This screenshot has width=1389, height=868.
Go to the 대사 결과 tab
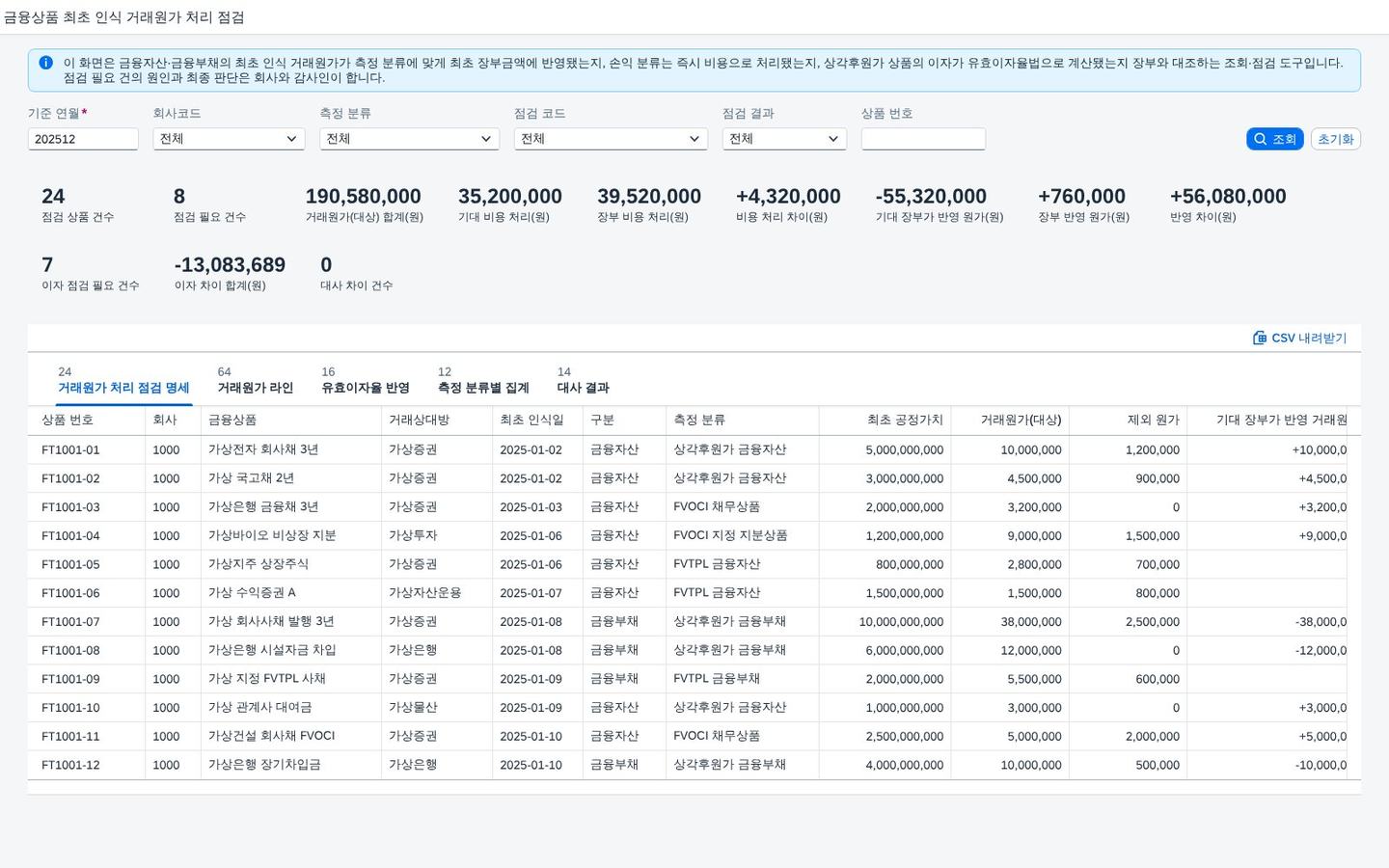pyautogui.click(x=583, y=381)
